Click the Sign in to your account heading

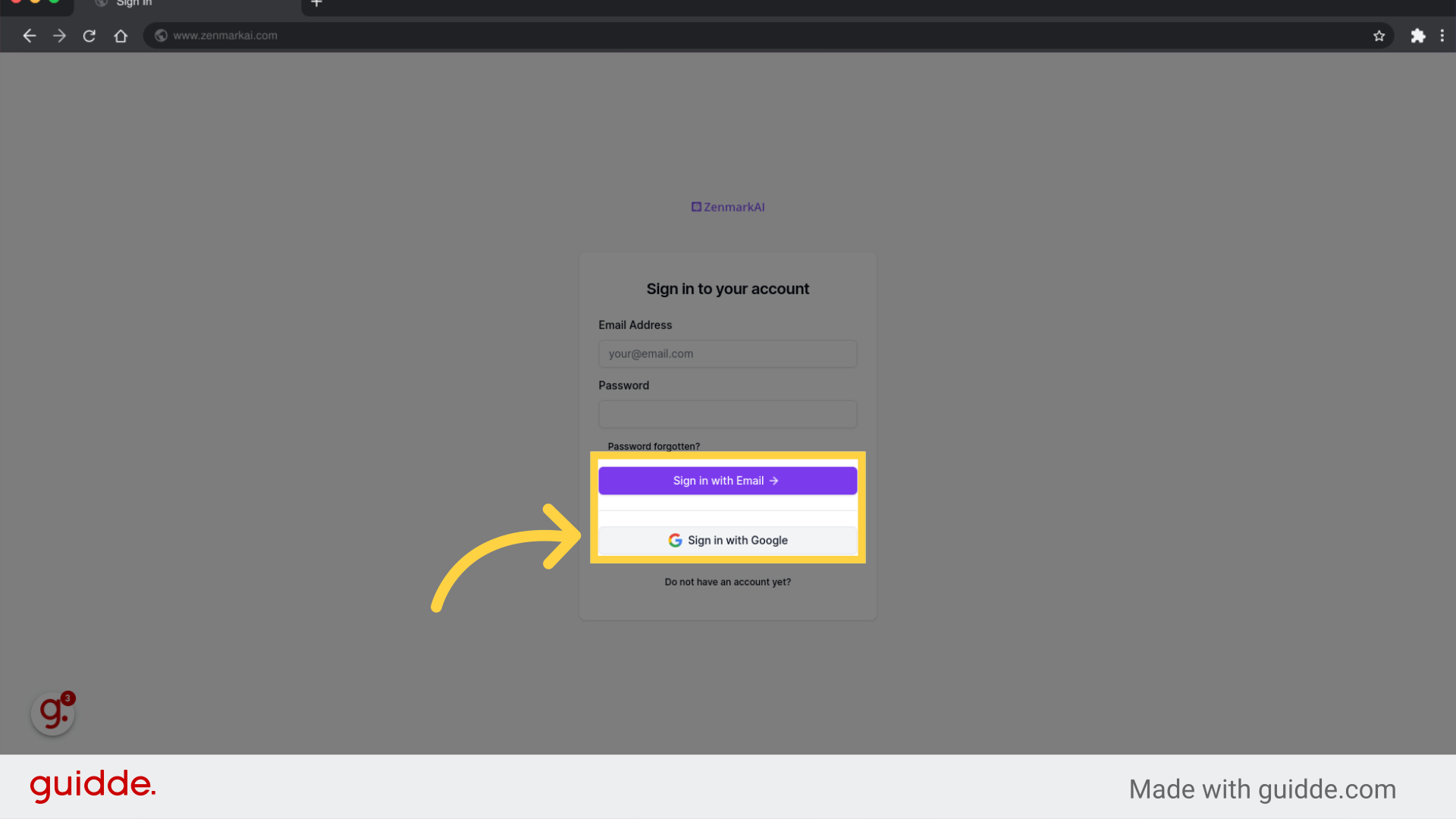pos(728,289)
